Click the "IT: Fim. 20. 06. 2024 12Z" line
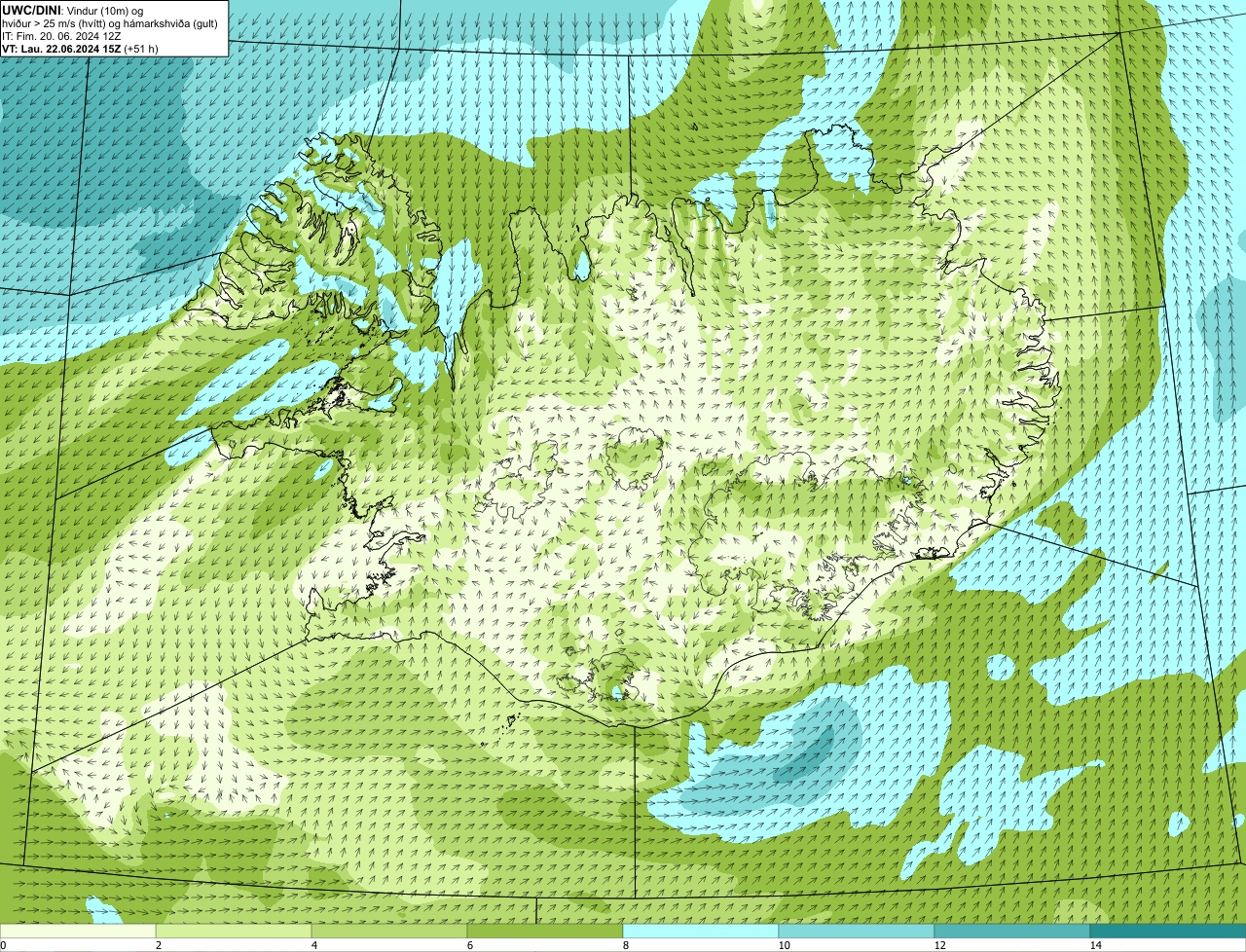The image size is (1246, 952). pos(61,35)
